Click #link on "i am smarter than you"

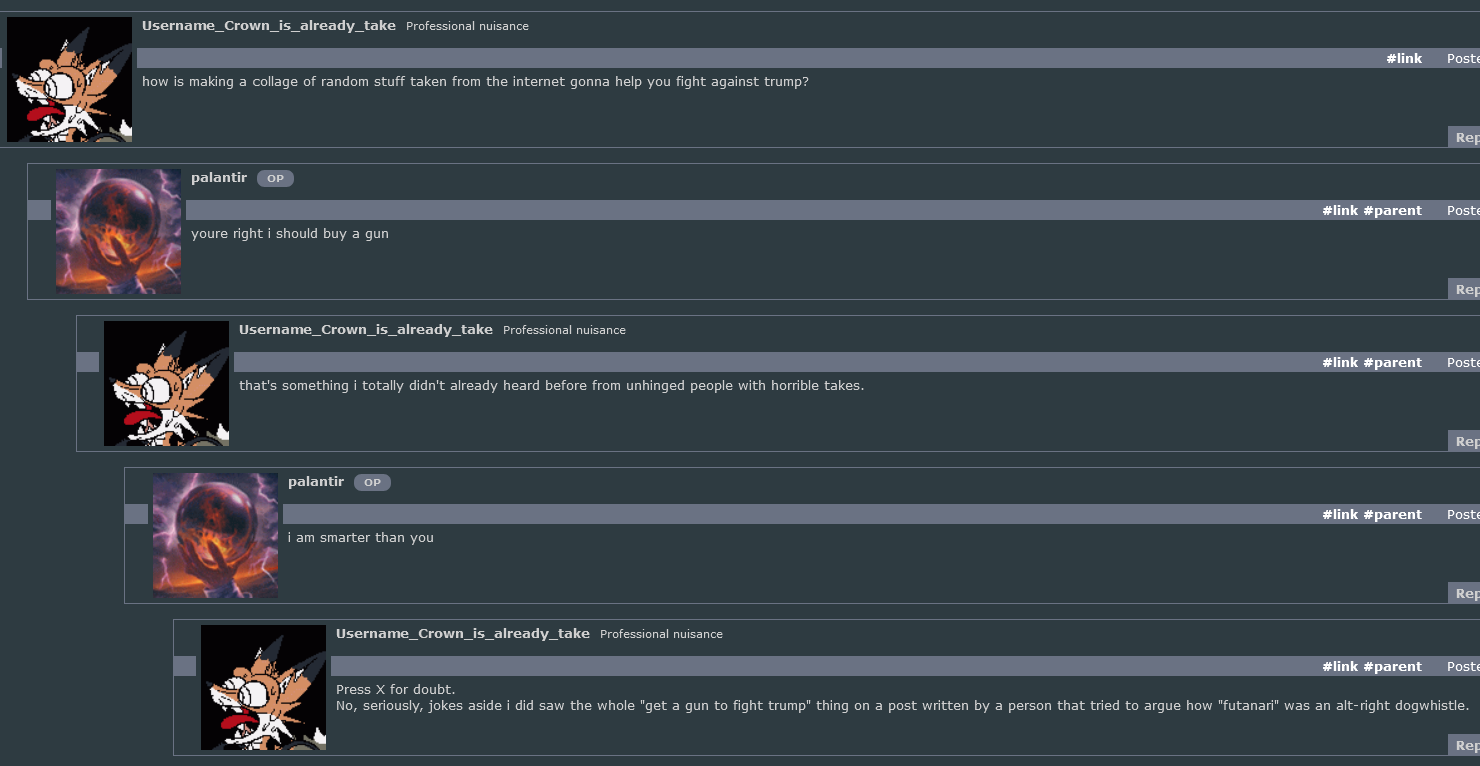[x=1339, y=515]
